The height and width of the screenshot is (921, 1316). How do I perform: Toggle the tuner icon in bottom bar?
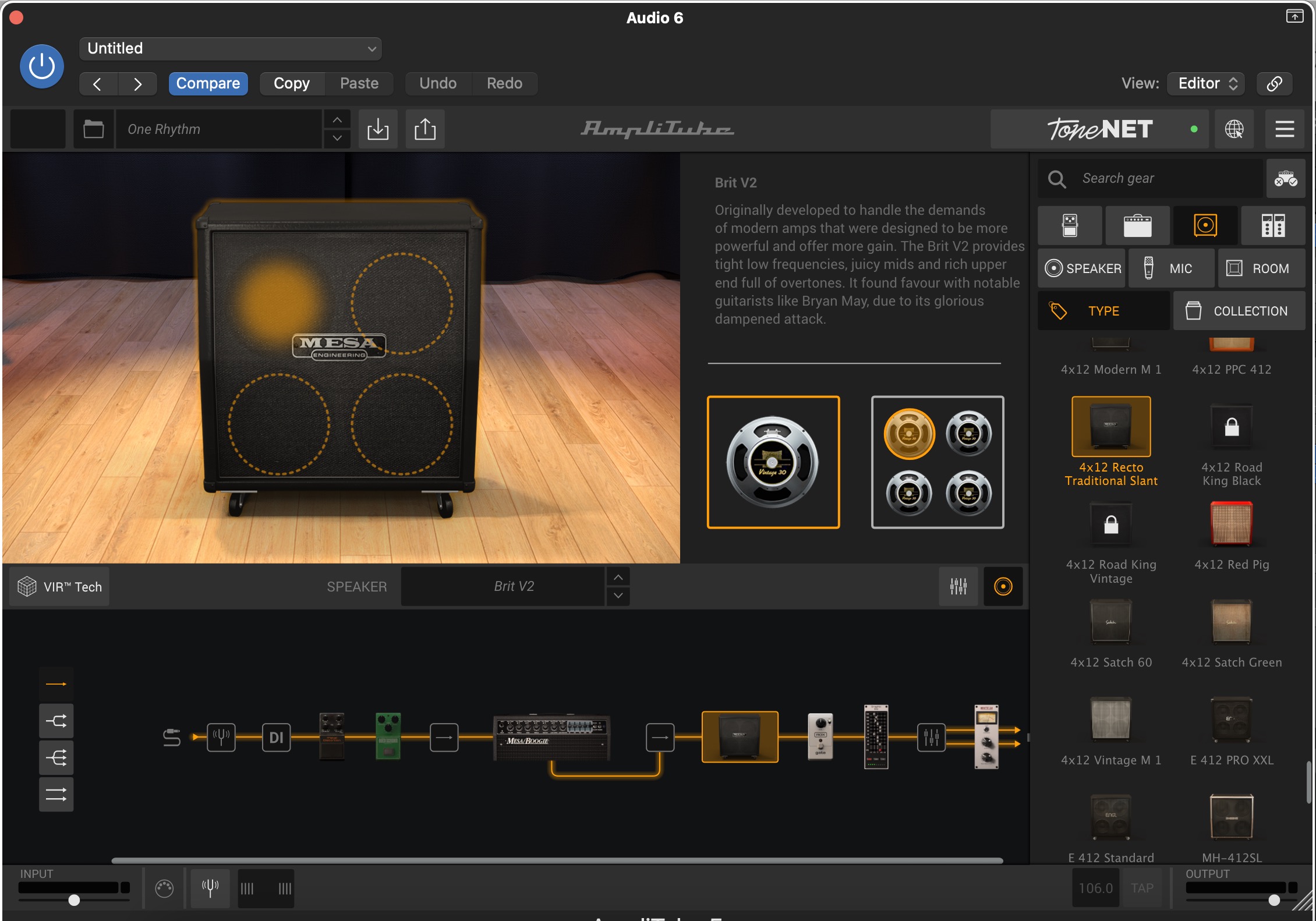point(210,888)
